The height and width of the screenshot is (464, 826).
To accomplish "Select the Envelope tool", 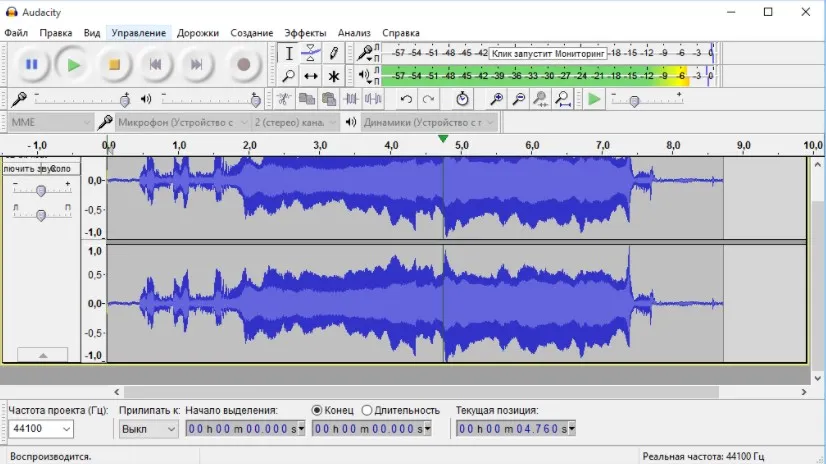I will 311,53.
